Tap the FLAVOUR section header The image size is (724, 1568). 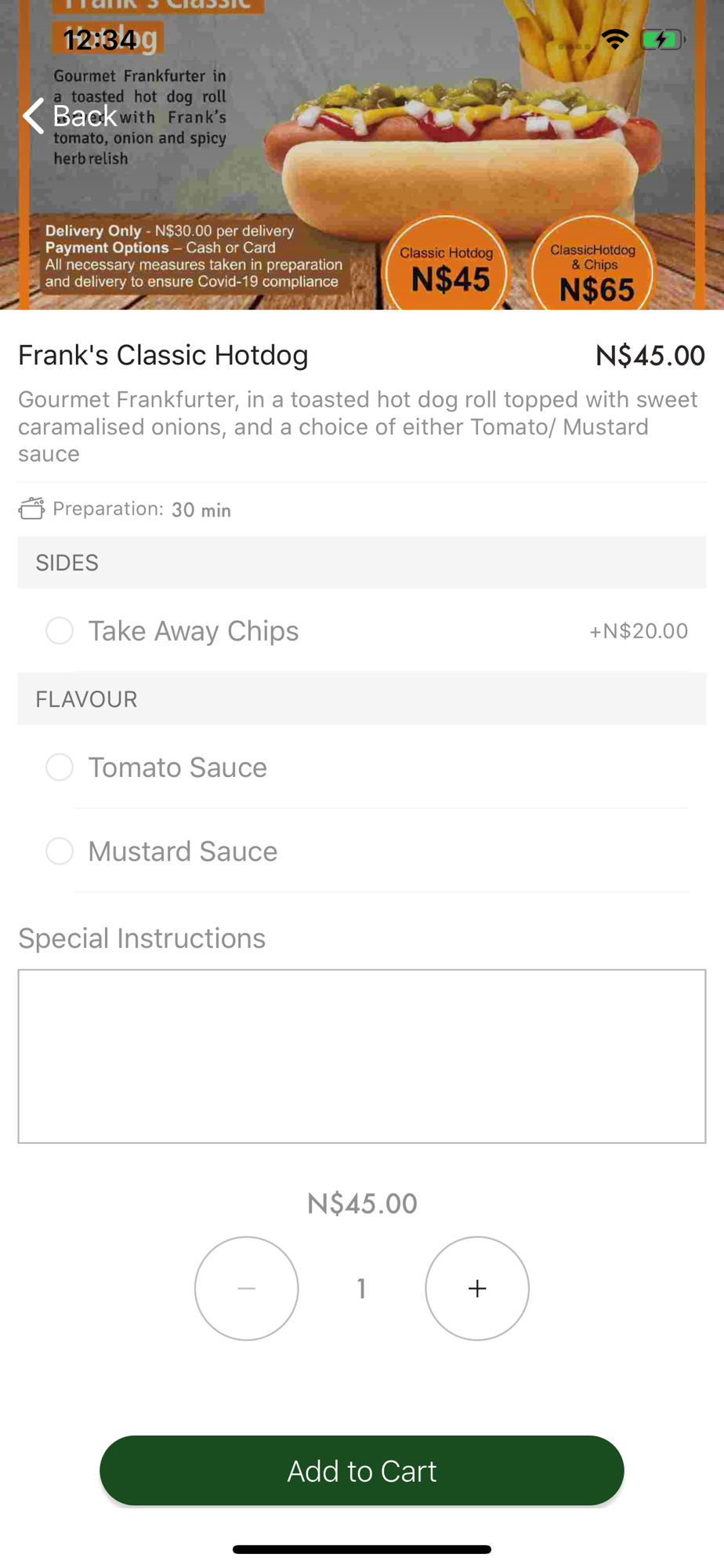pyautogui.click(x=362, y=699)
